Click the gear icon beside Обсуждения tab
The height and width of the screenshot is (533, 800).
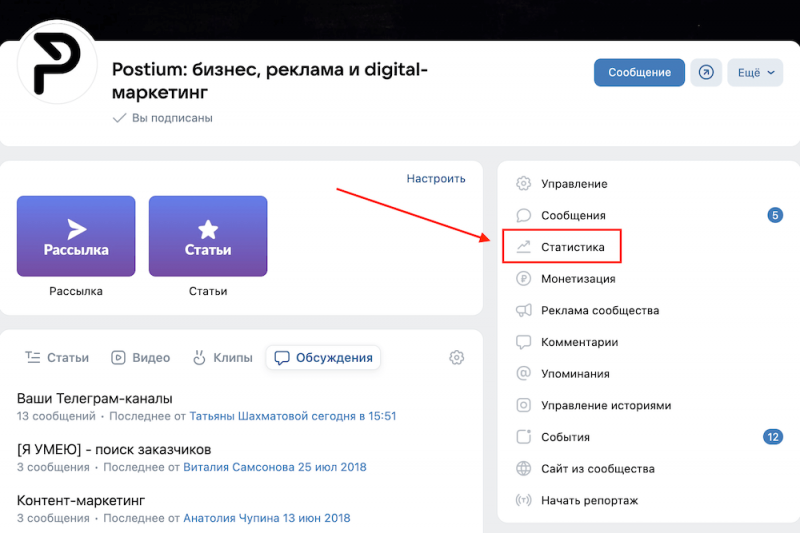[457, 357]
